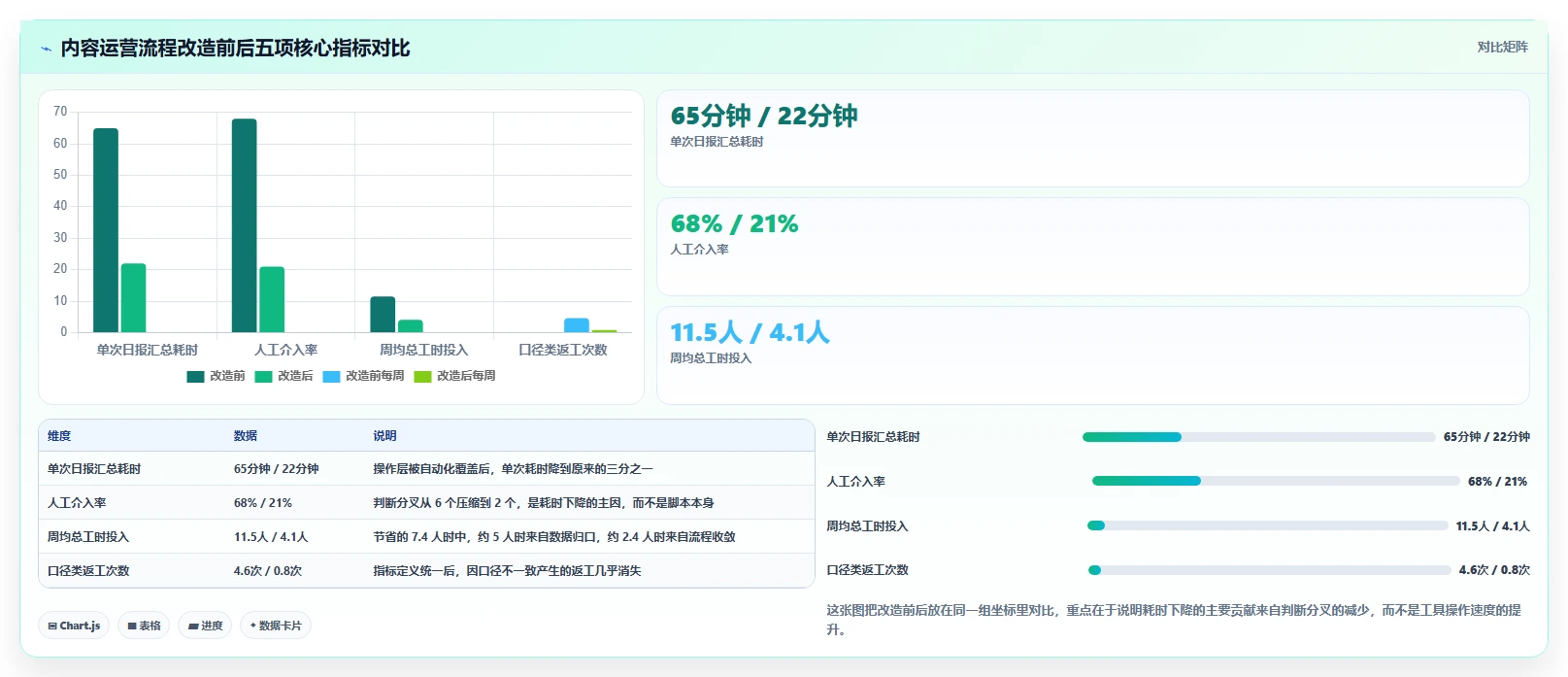The width and height of the screenshot is (1568, 677).
Task: Click the 4.6次 / 0.8次 table cell
Action: 268,571
